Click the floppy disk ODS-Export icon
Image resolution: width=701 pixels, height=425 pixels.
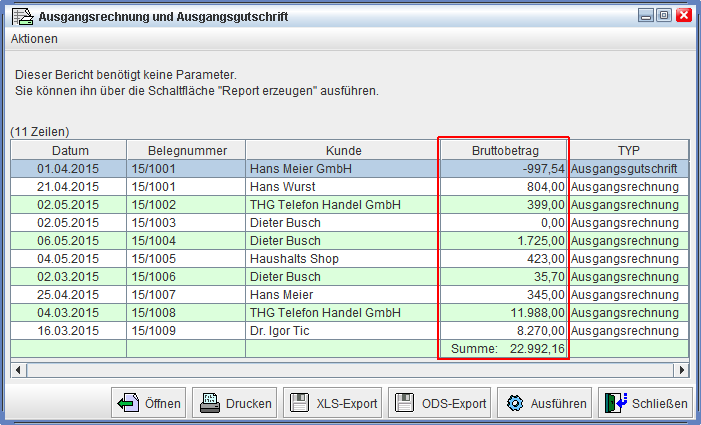pos(405,404)
